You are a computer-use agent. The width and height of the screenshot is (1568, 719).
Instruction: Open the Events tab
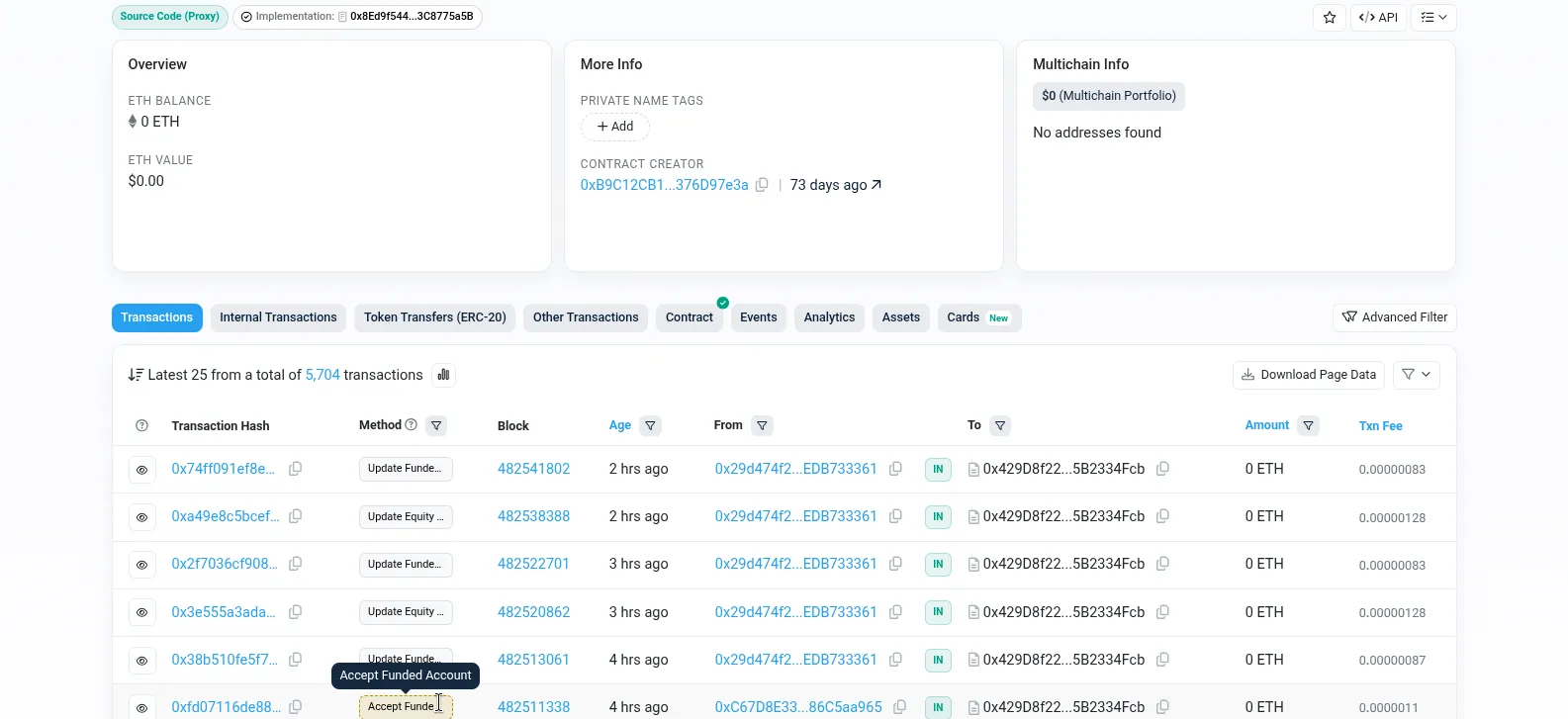[759, 317]
